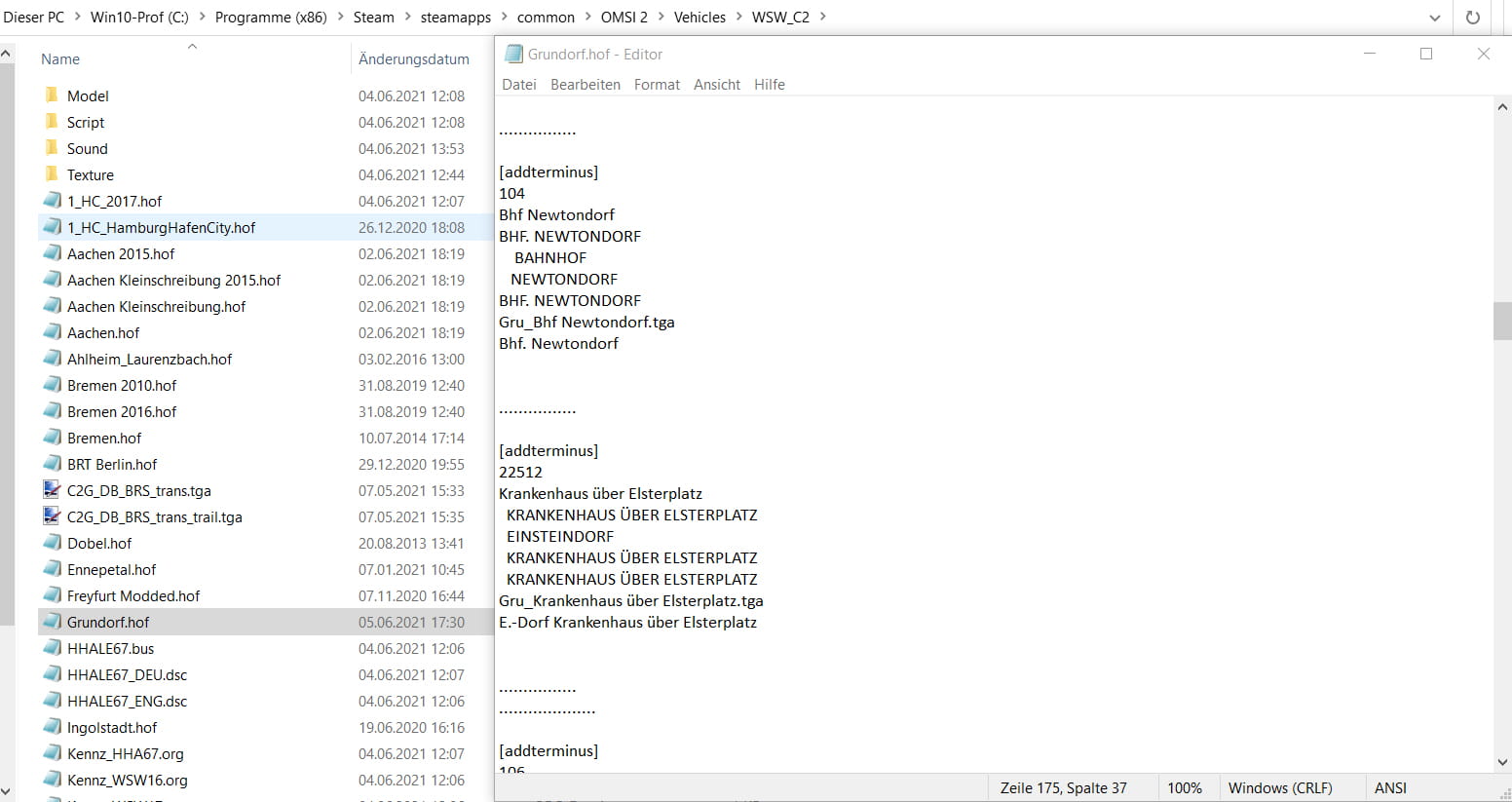Click the HHALE67.bus file icon
The width and height of the screenshot is (1512, 802).
tap(52, 648)
